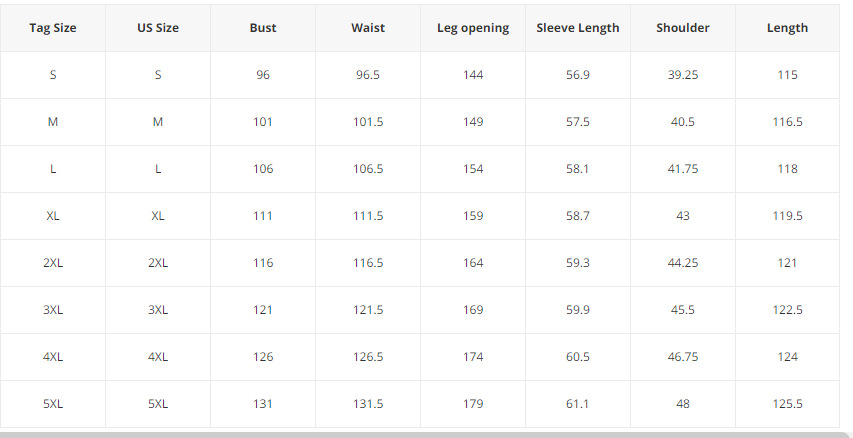Click bust value 126 in the 4XL row
The width and height of the screenshot is (853, 438).
click(263, 357)
